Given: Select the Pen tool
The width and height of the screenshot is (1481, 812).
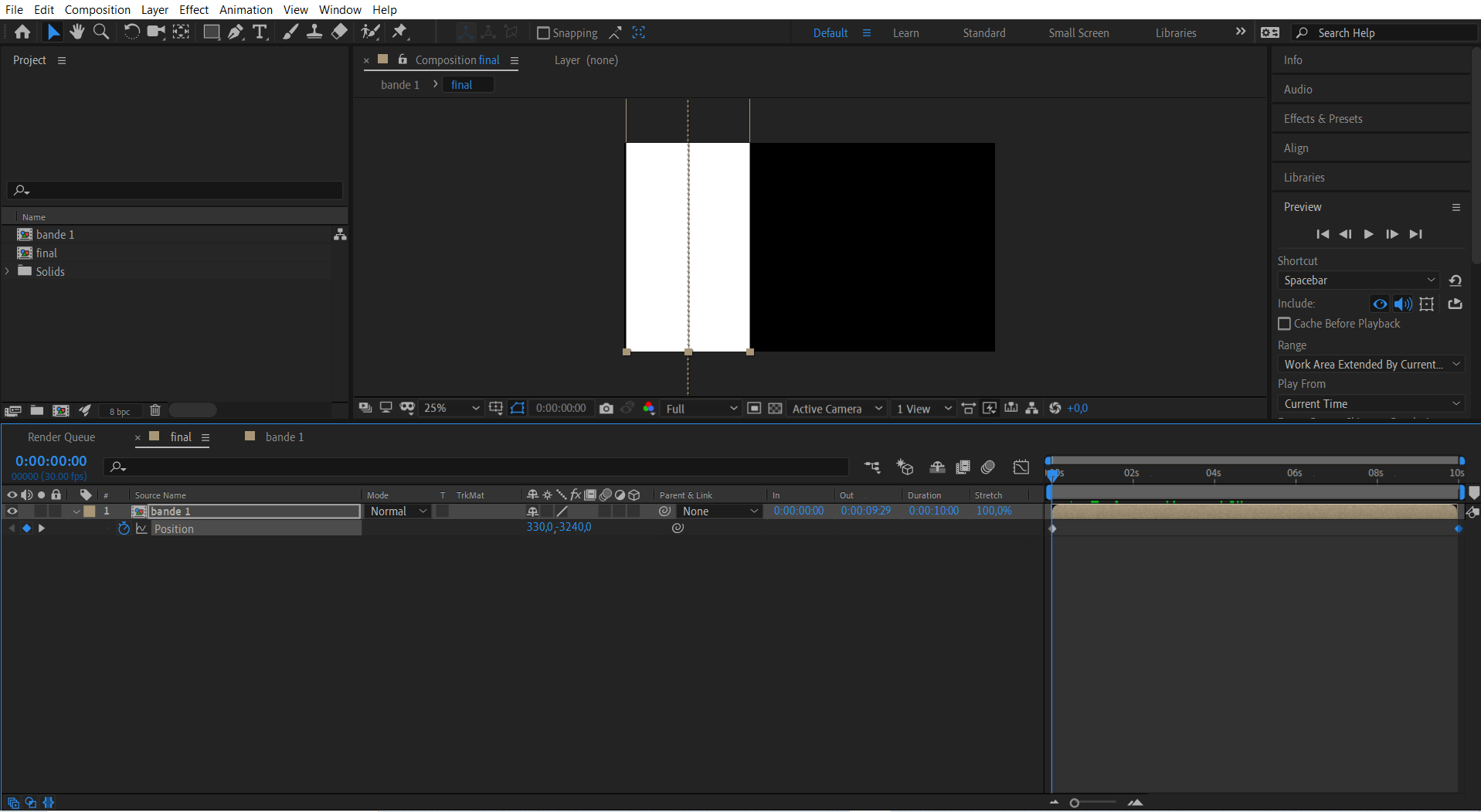Looking at the screenshot, I should click(236, 32).
